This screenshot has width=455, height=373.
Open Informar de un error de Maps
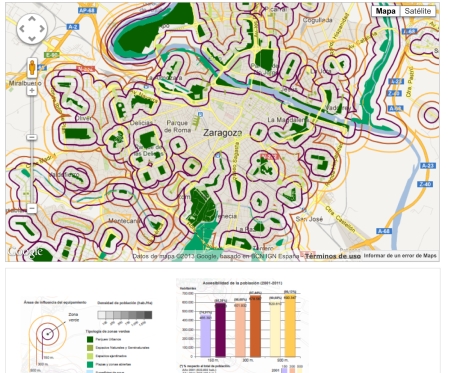coord(400,256)
